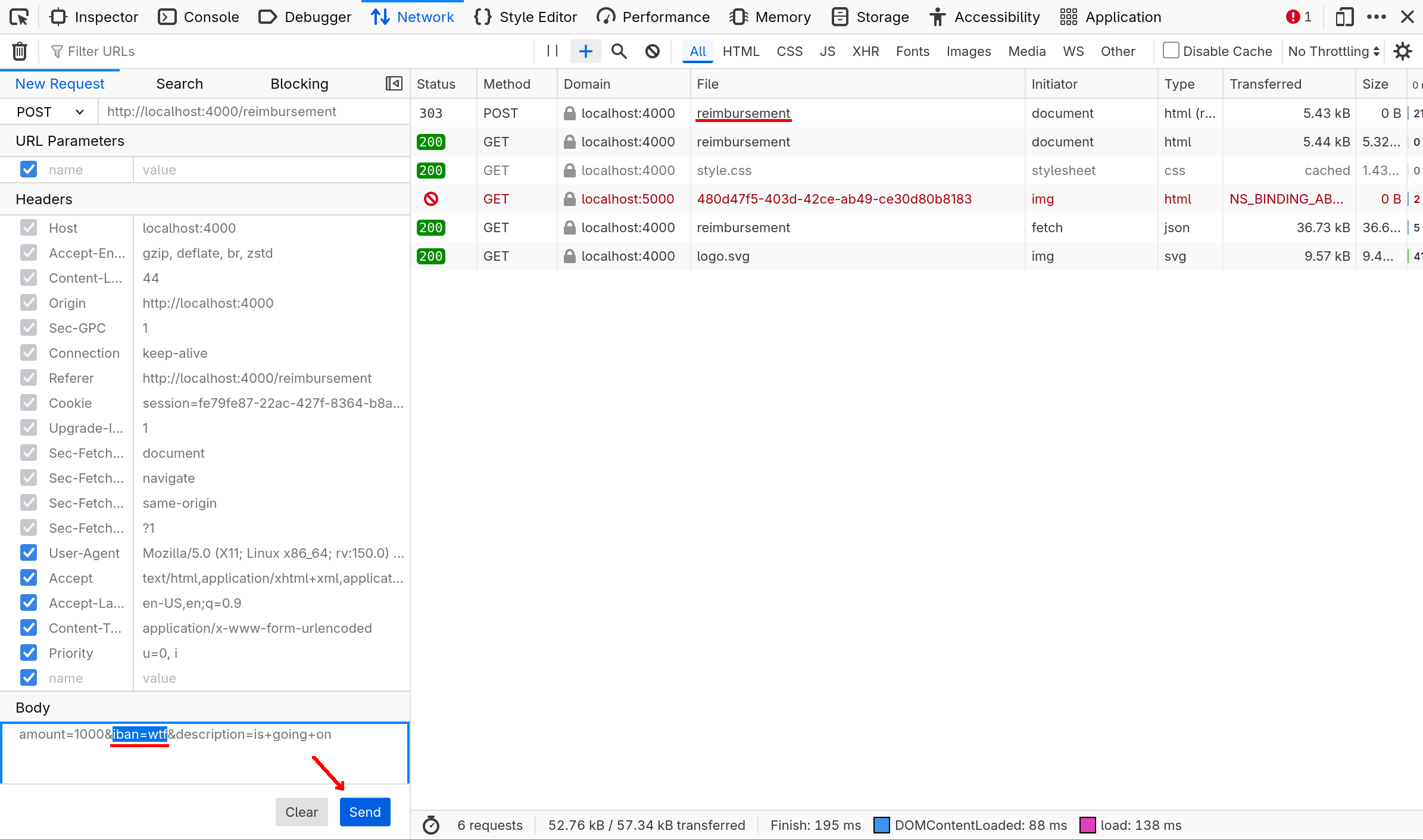Open network settings gear
Viewport: 1423px width, 840px height.
tap(1403, 51)
